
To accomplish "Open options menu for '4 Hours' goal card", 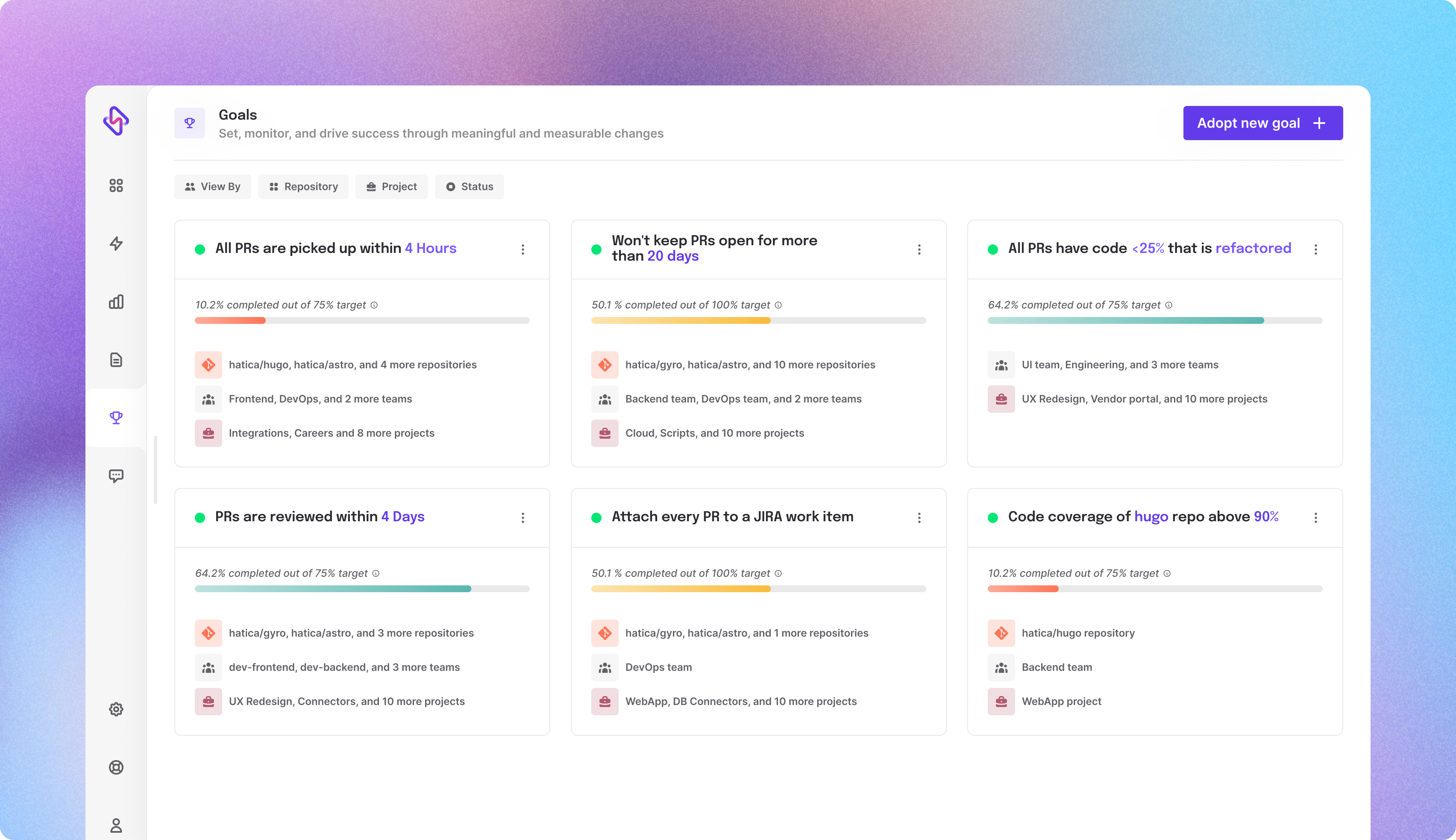I will tap(523, 249).
